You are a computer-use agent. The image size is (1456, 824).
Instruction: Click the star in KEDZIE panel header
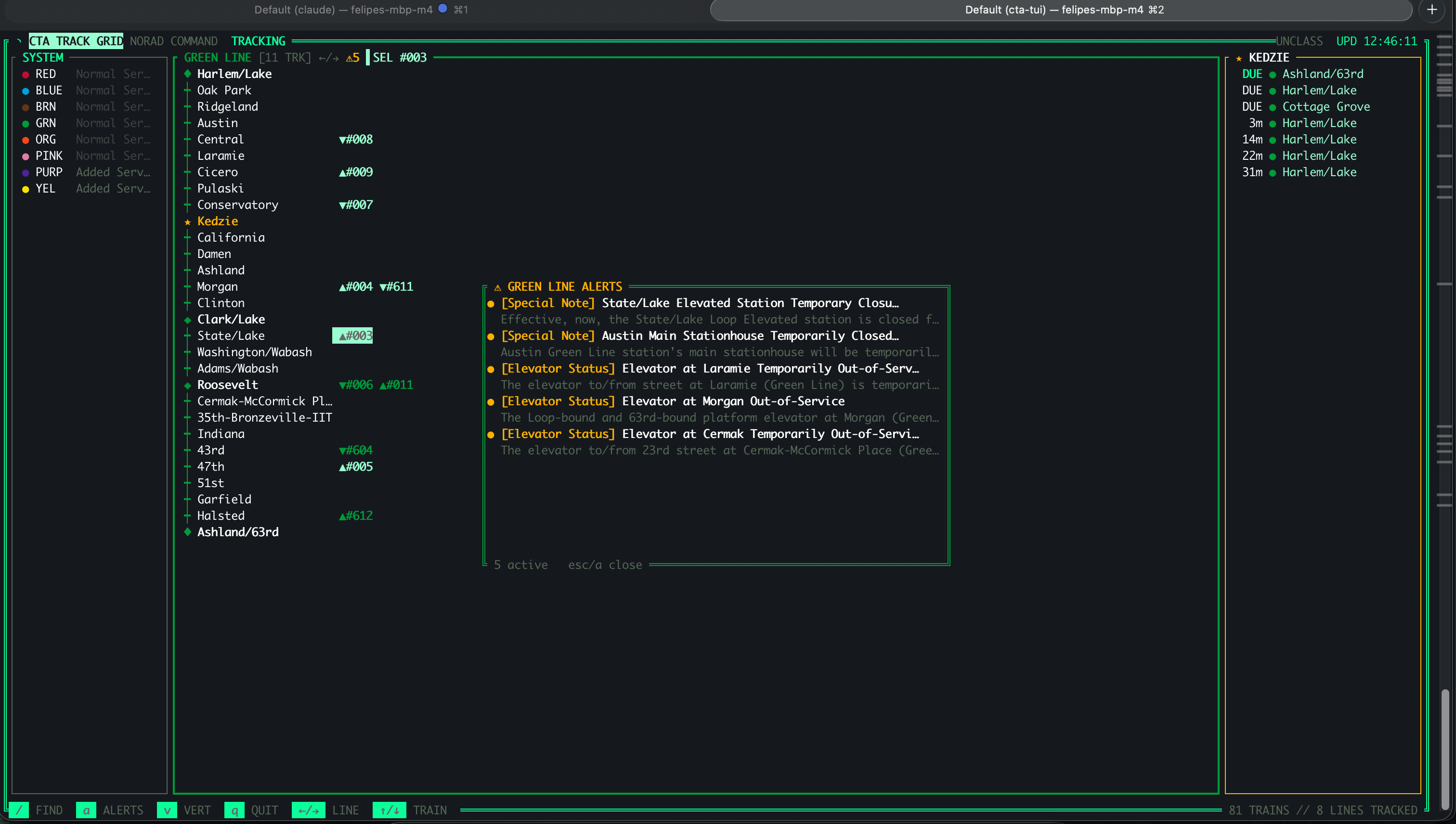point(1239,58)
